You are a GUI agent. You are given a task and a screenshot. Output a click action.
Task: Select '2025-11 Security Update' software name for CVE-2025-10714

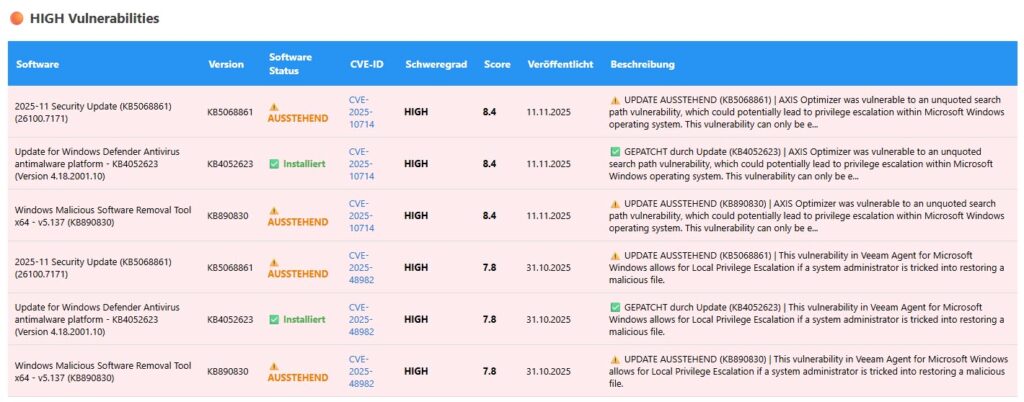pyautogui.click(x=93, y=112)
